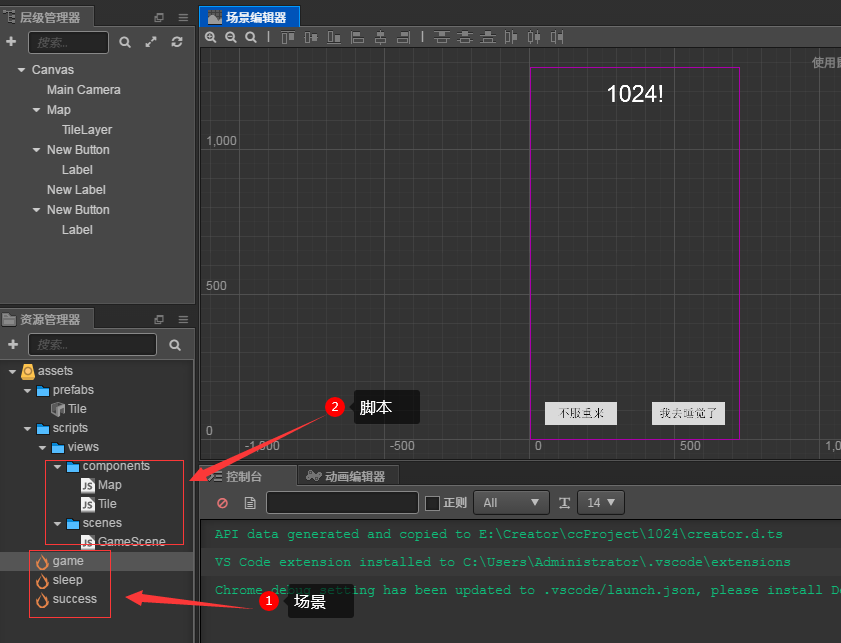This screenshot has height=643, width=841.
Task: Select the success scene asset
Action: (x=75, y=600)
